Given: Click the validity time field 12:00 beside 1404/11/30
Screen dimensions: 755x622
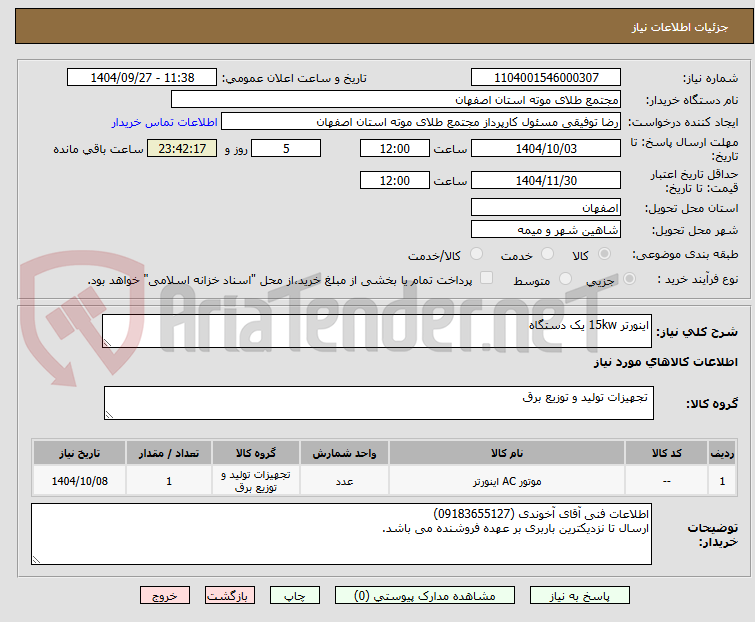Looking at the screenshot, I should [394, 181].
